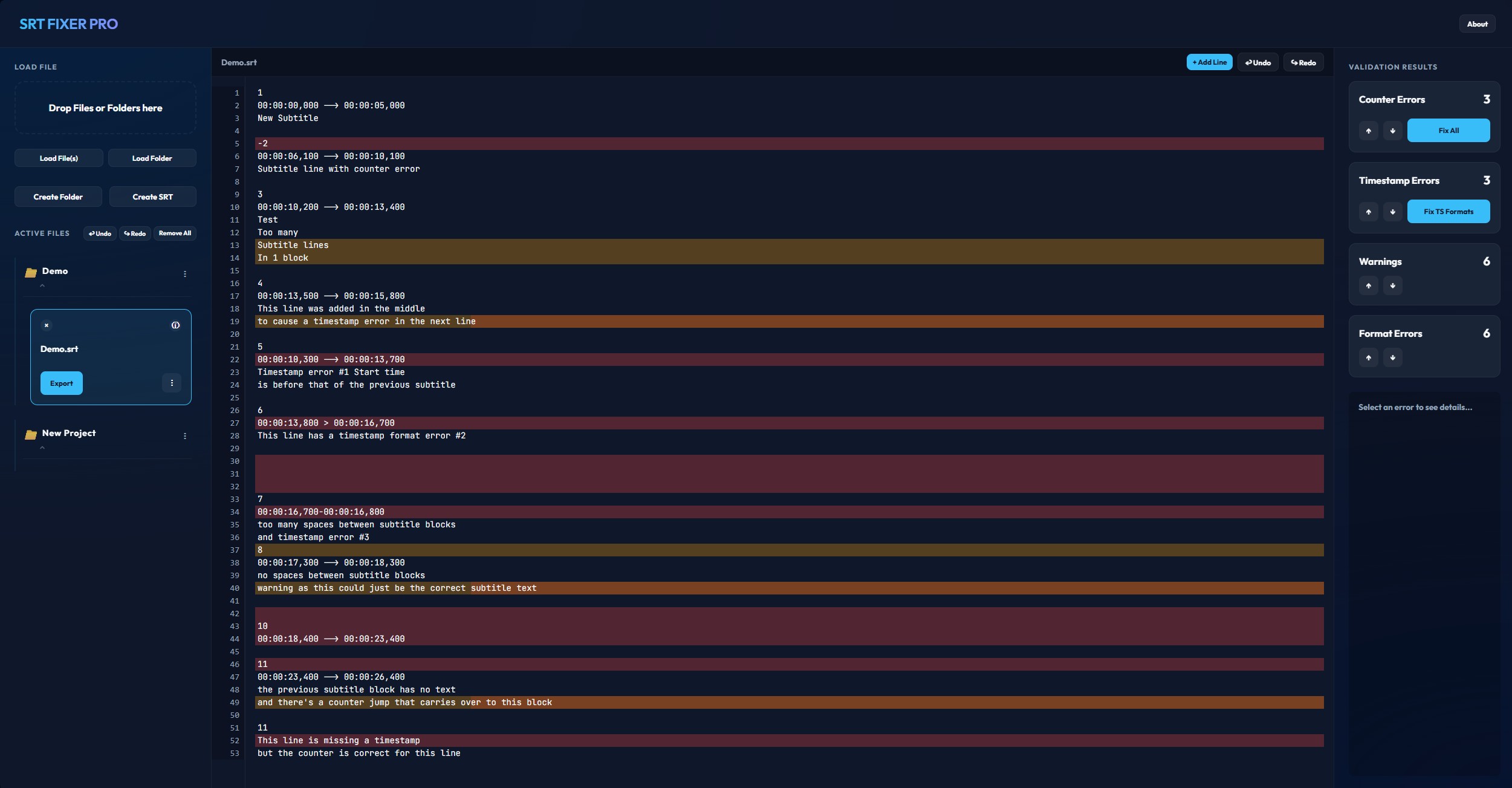Screen dimensions: 1512x788
Task: Click 'warning as this could just be' line
Action: coord(789,588)
